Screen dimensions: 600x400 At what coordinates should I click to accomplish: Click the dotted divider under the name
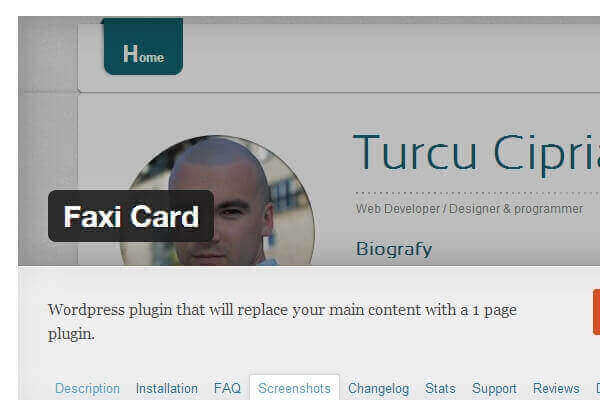tap(477, 193)
